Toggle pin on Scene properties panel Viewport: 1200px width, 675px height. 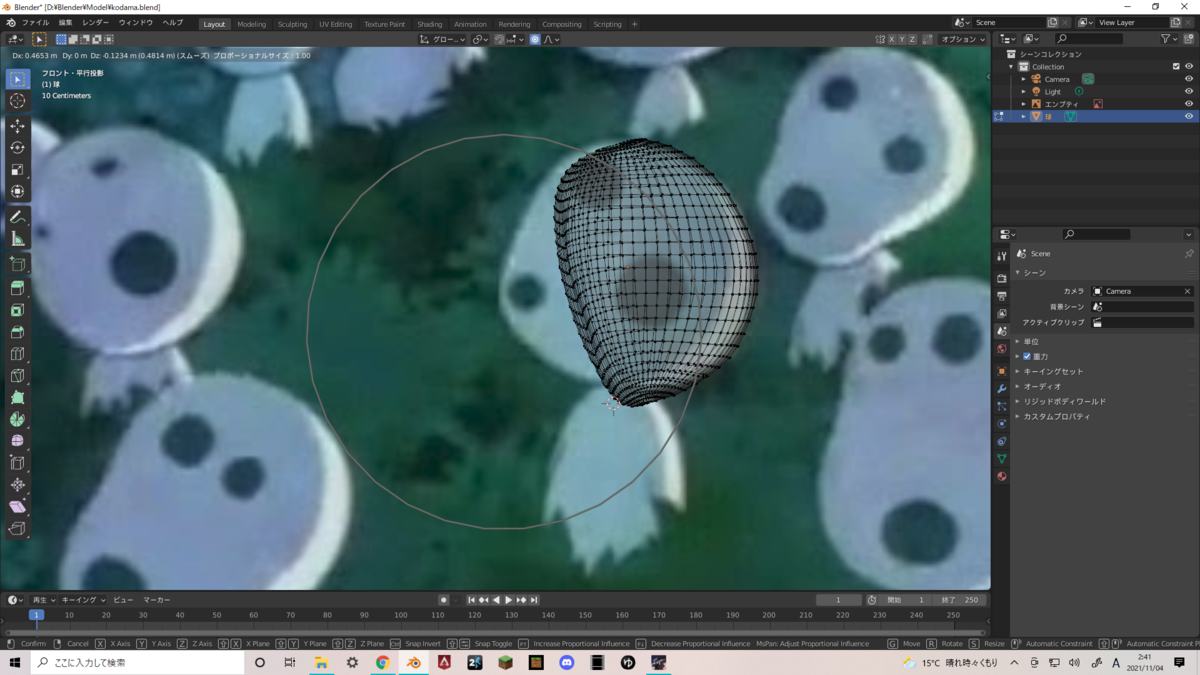tap(1189, 254)
